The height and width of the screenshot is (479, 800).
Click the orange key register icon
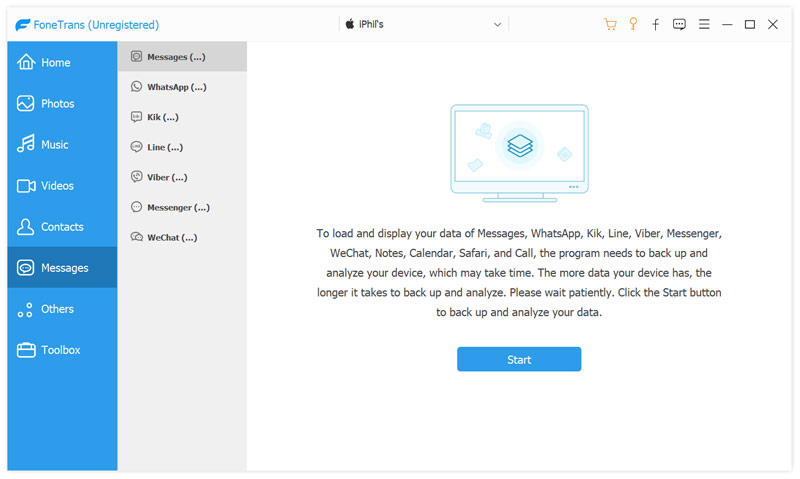(633, 24)
